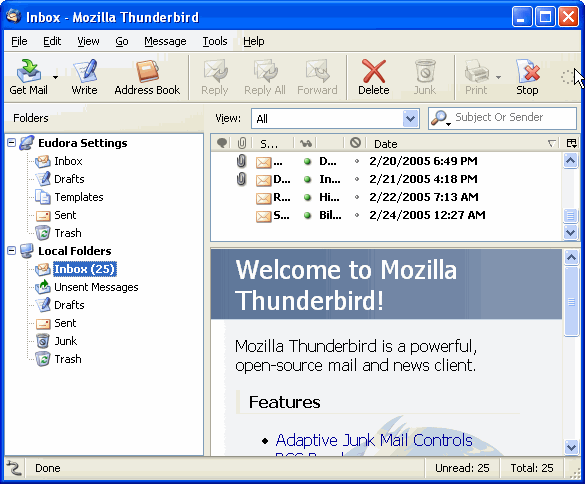585x484 pixels.
Task: Toggle junk status of 2/20/2005 message
Action: [357, 161]
